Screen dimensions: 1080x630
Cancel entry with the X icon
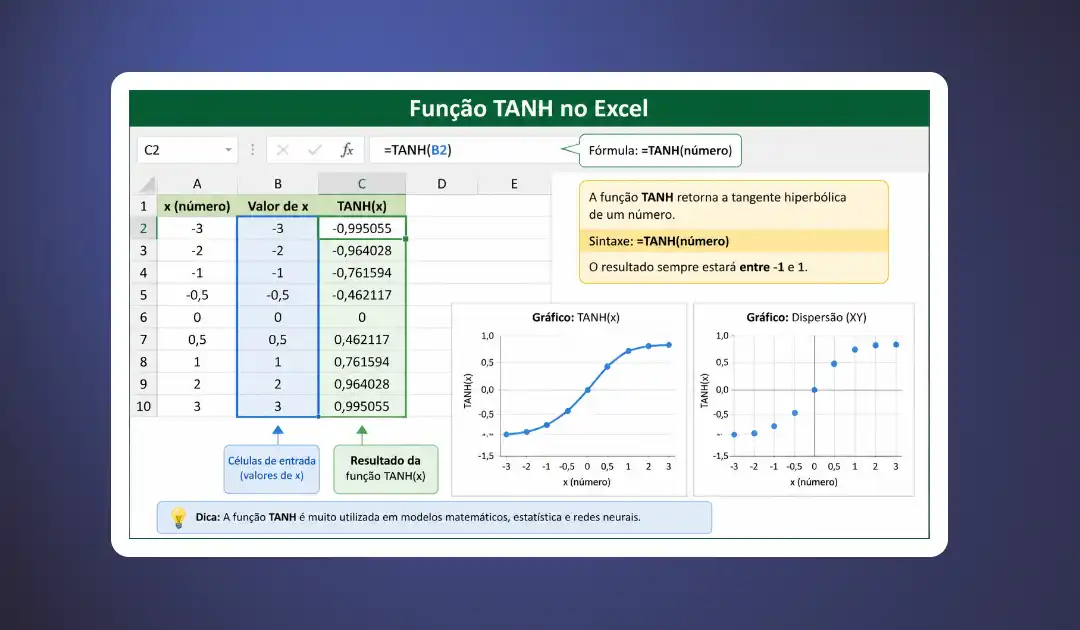pos(282,150)
